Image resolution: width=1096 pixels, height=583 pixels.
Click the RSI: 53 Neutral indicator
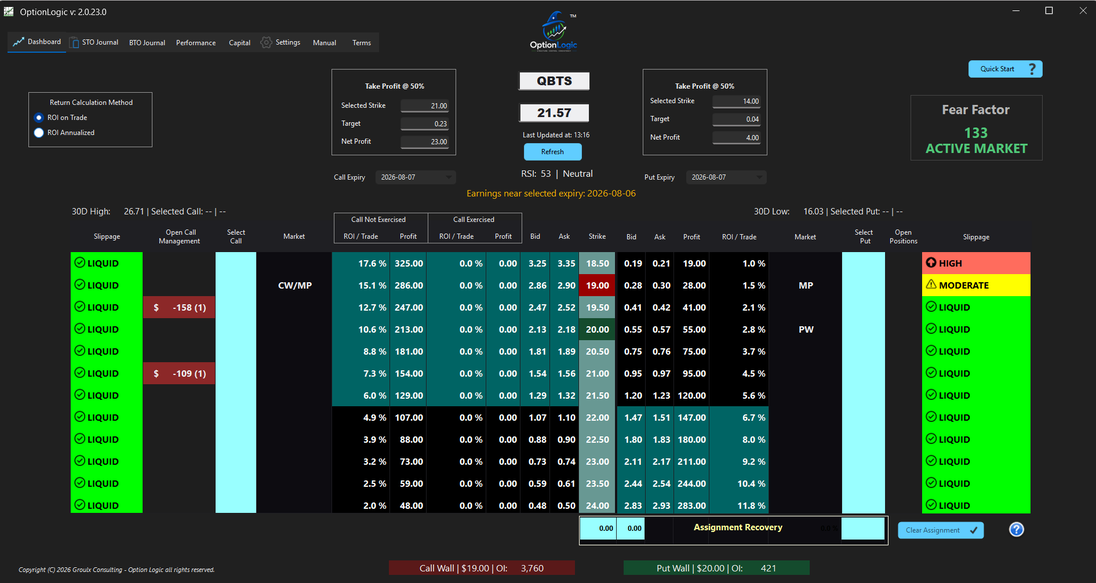556,173
